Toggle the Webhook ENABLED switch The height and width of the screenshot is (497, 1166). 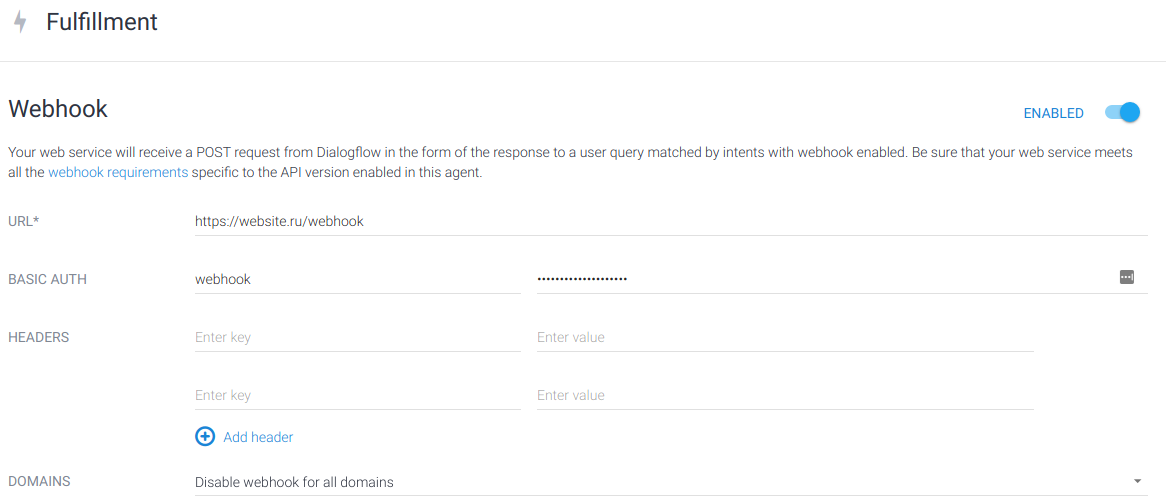(x=1122, y=113)
